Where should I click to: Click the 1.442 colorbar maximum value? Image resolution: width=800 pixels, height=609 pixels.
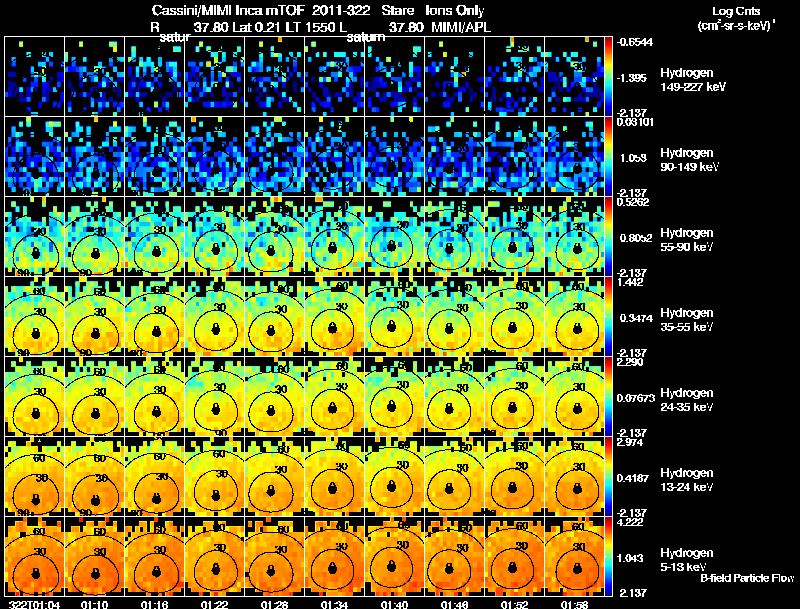(x=630, y=282)
